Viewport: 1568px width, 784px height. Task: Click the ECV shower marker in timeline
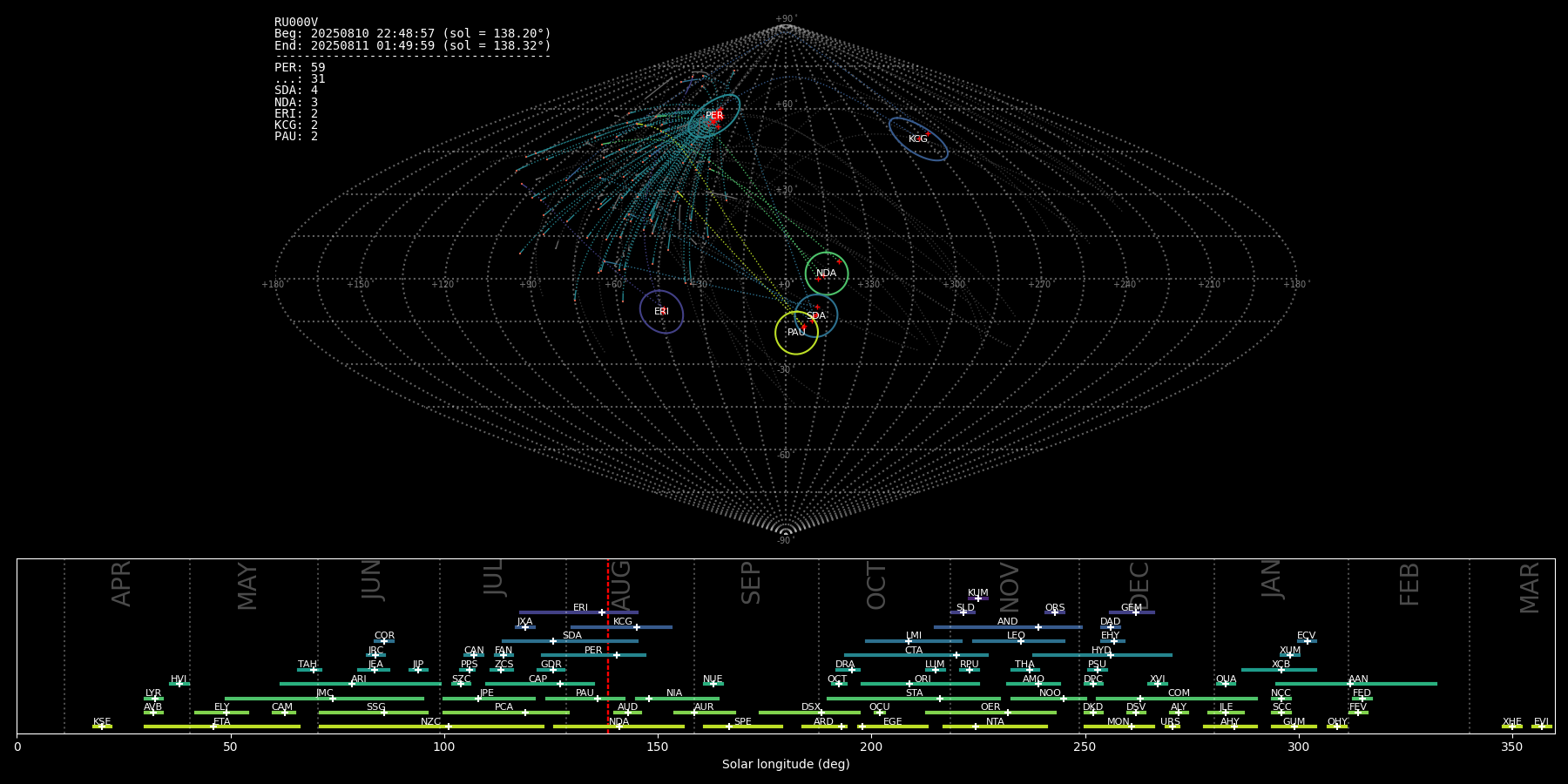[1307, 641]
